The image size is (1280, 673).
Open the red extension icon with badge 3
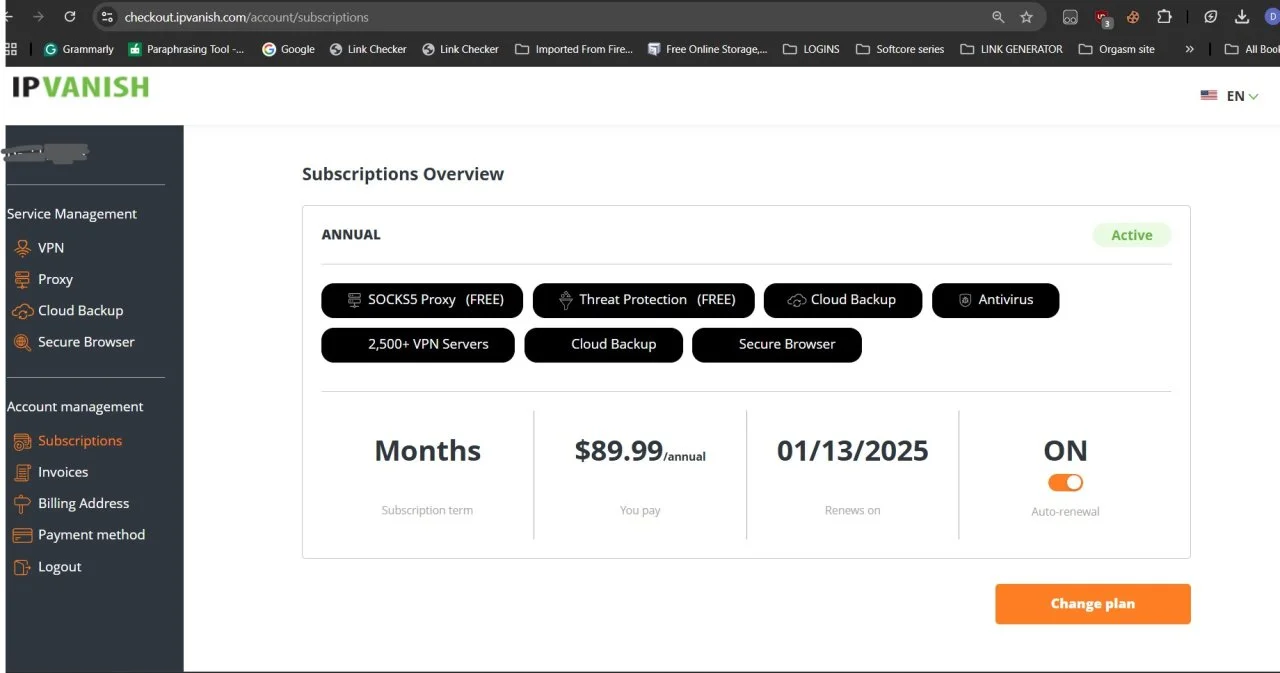[x=1102, y=17]
